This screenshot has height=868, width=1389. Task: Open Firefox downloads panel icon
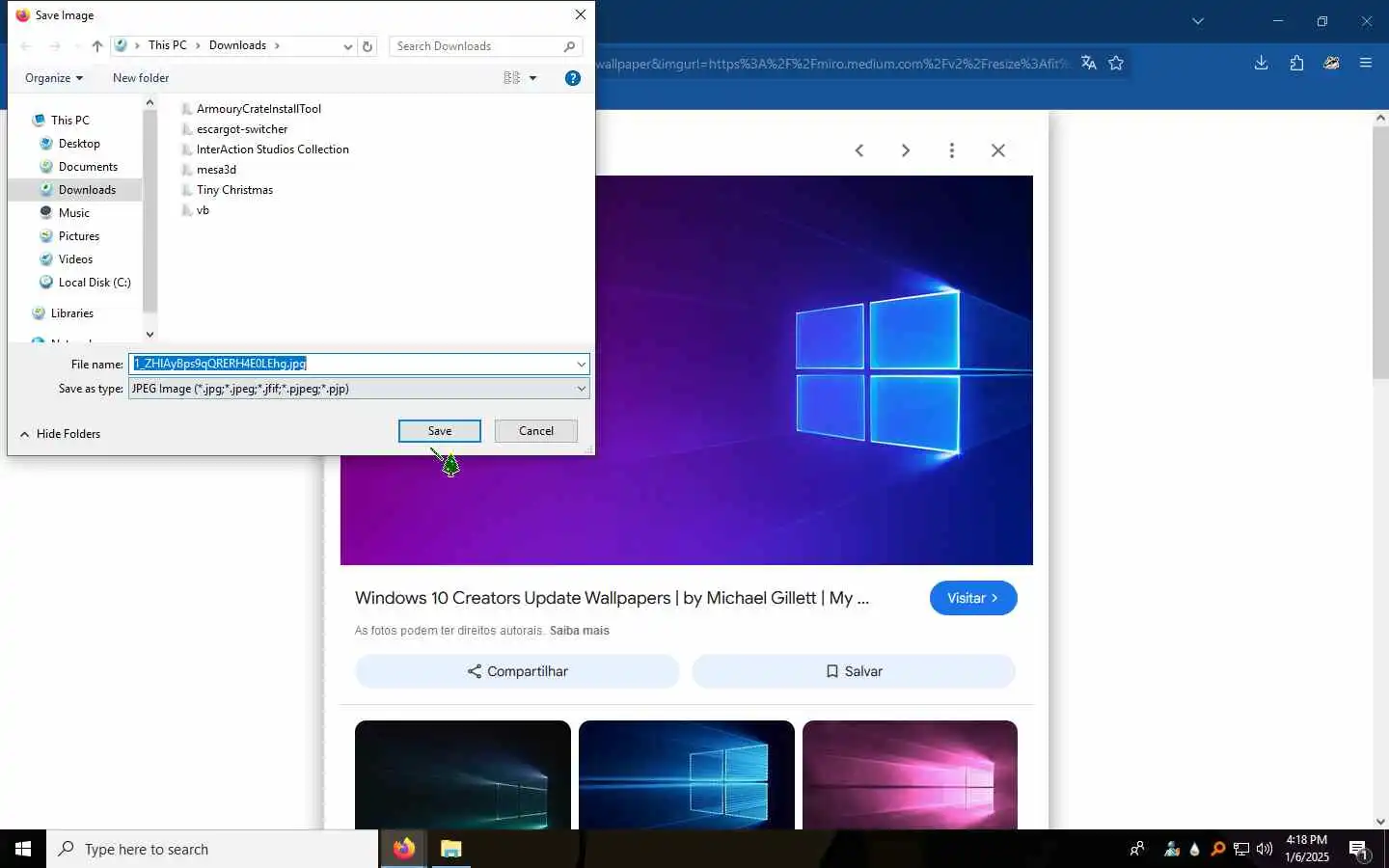tap(1261, 63)
